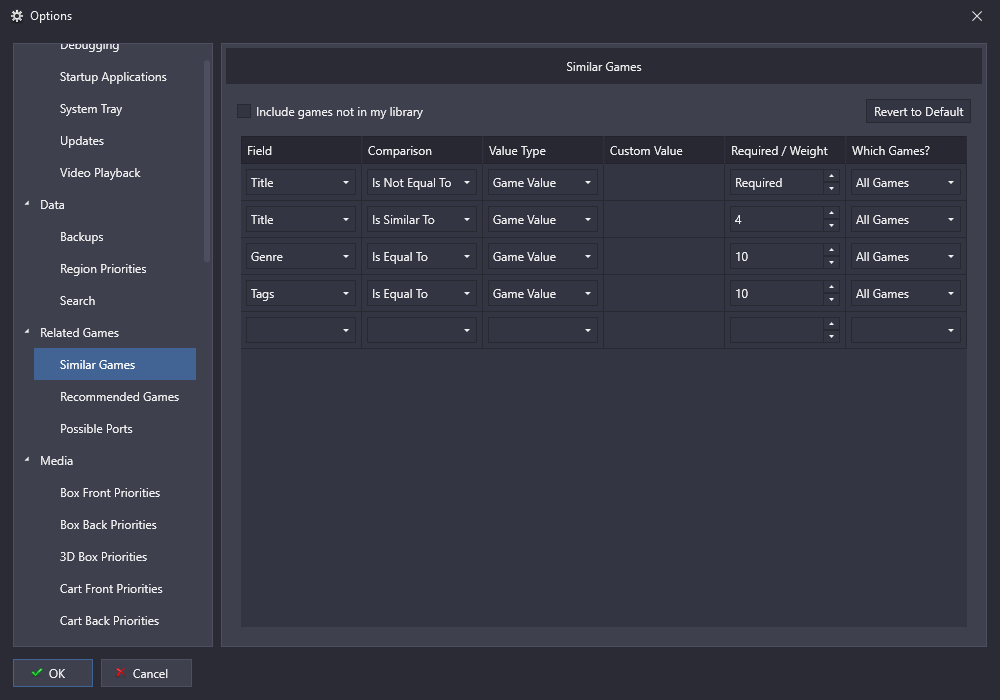Open the Updates settings page
The image size is (1000, 700).
[82, 141]
